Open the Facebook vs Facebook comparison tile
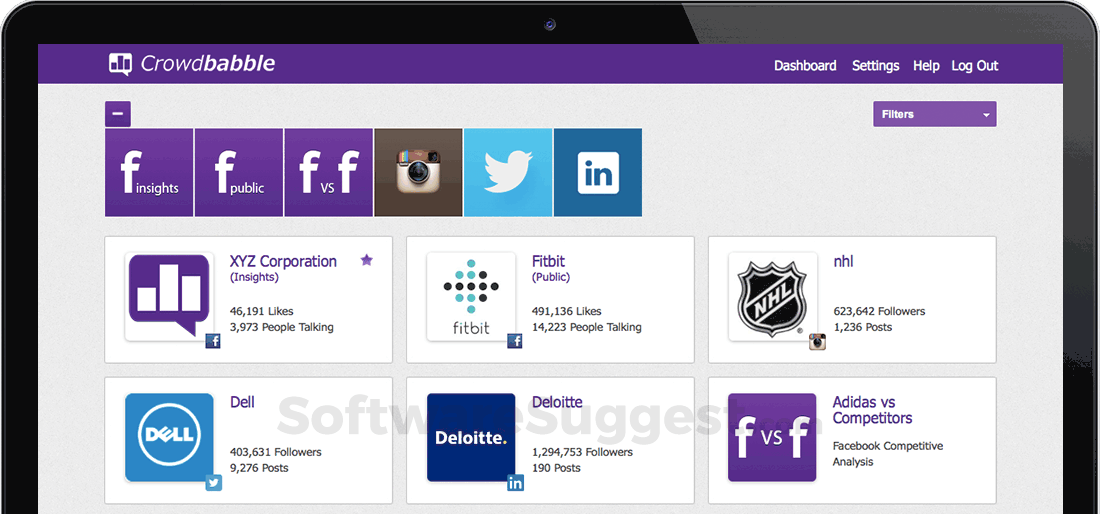 click(329, 173)
